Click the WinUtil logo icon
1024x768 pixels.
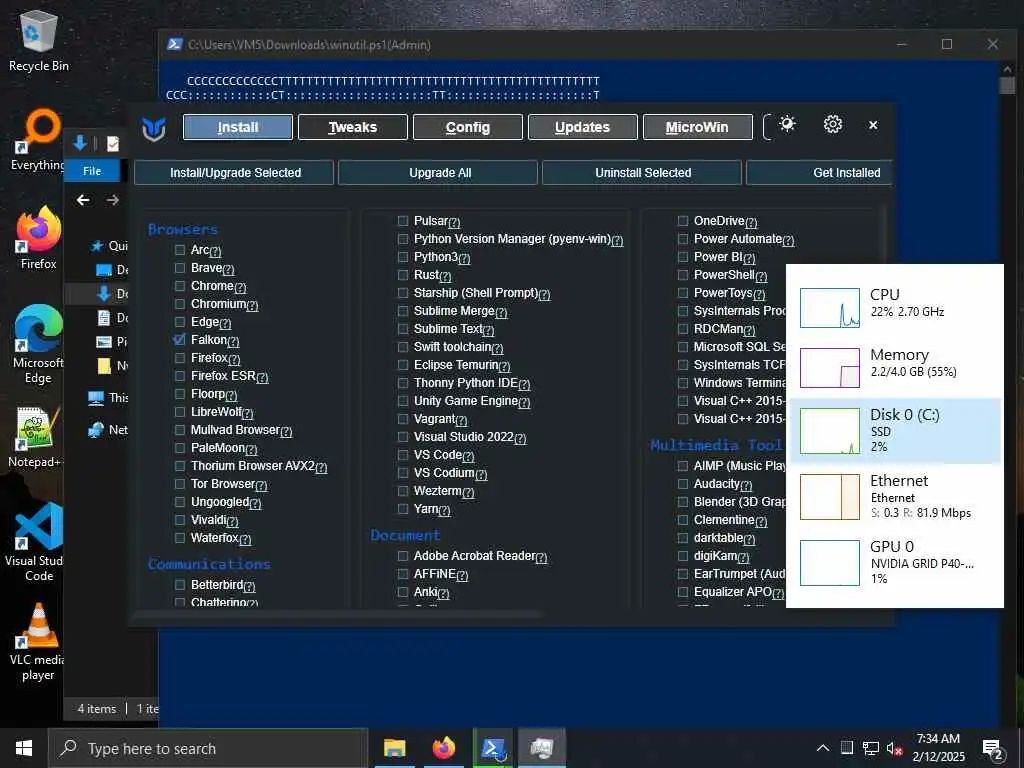[154, 128]
